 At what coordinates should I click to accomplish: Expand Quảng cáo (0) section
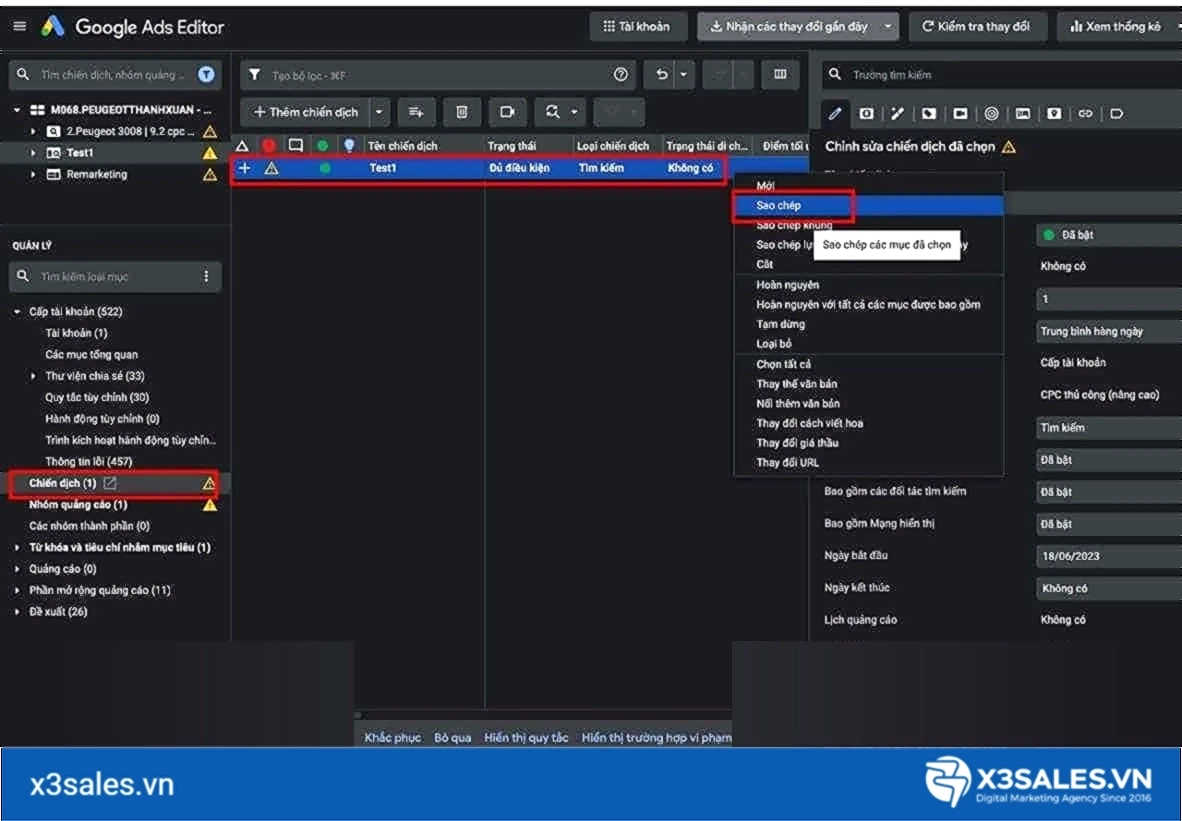tap(17, 568)
